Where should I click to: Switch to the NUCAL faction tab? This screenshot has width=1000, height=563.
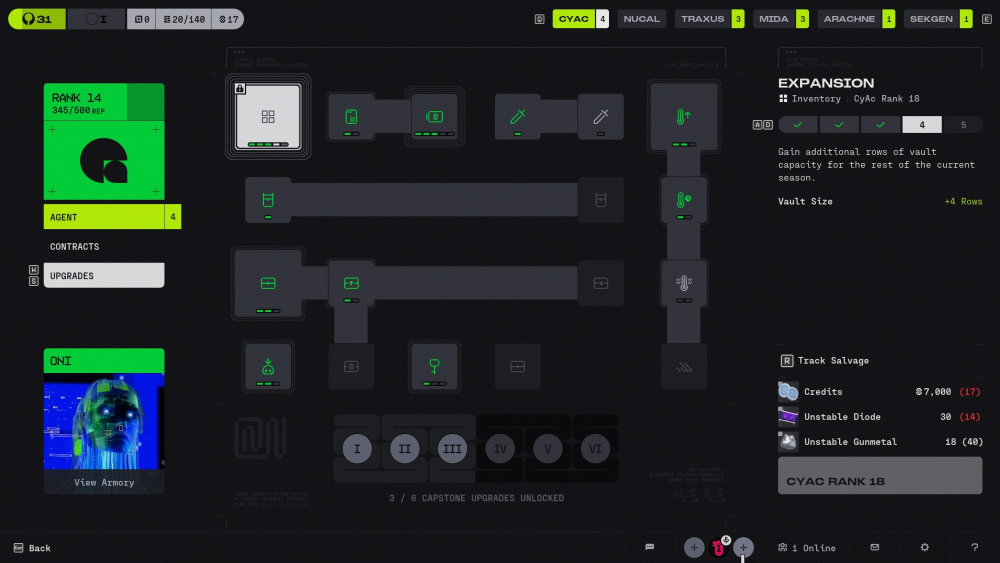(x=642, y=19)
